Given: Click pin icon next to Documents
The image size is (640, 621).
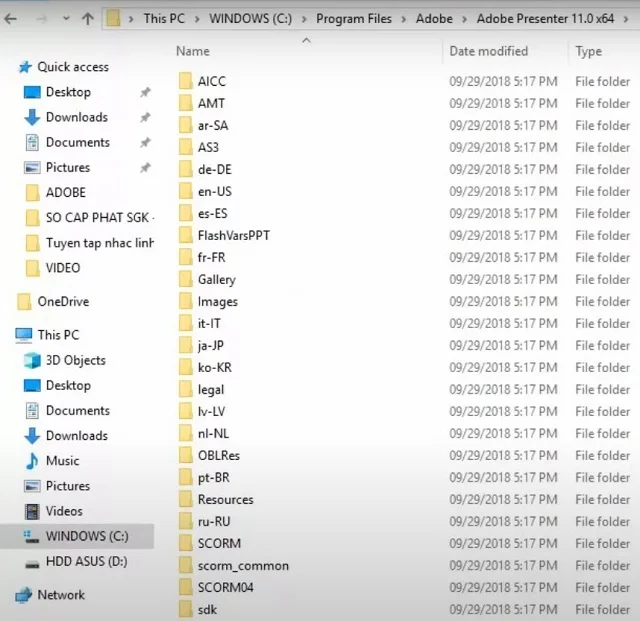Looking at the screenshot, I should pyautogui.click(x=145, y=142).
